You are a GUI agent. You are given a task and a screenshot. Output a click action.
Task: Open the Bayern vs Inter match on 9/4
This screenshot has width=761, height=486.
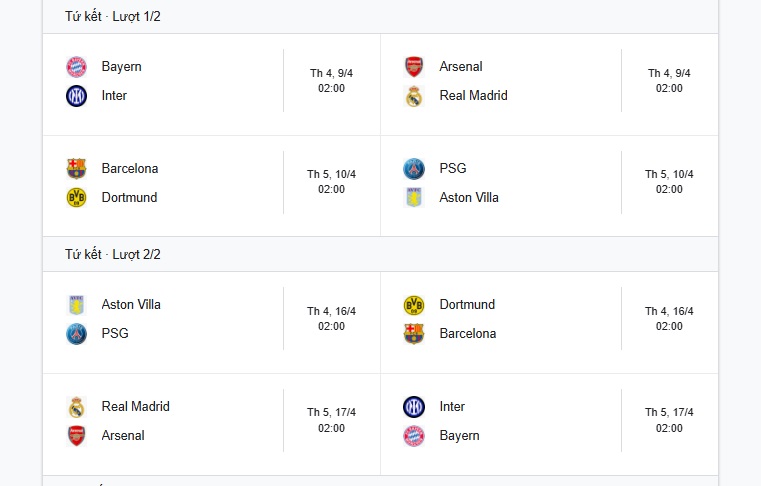[212, 84]
